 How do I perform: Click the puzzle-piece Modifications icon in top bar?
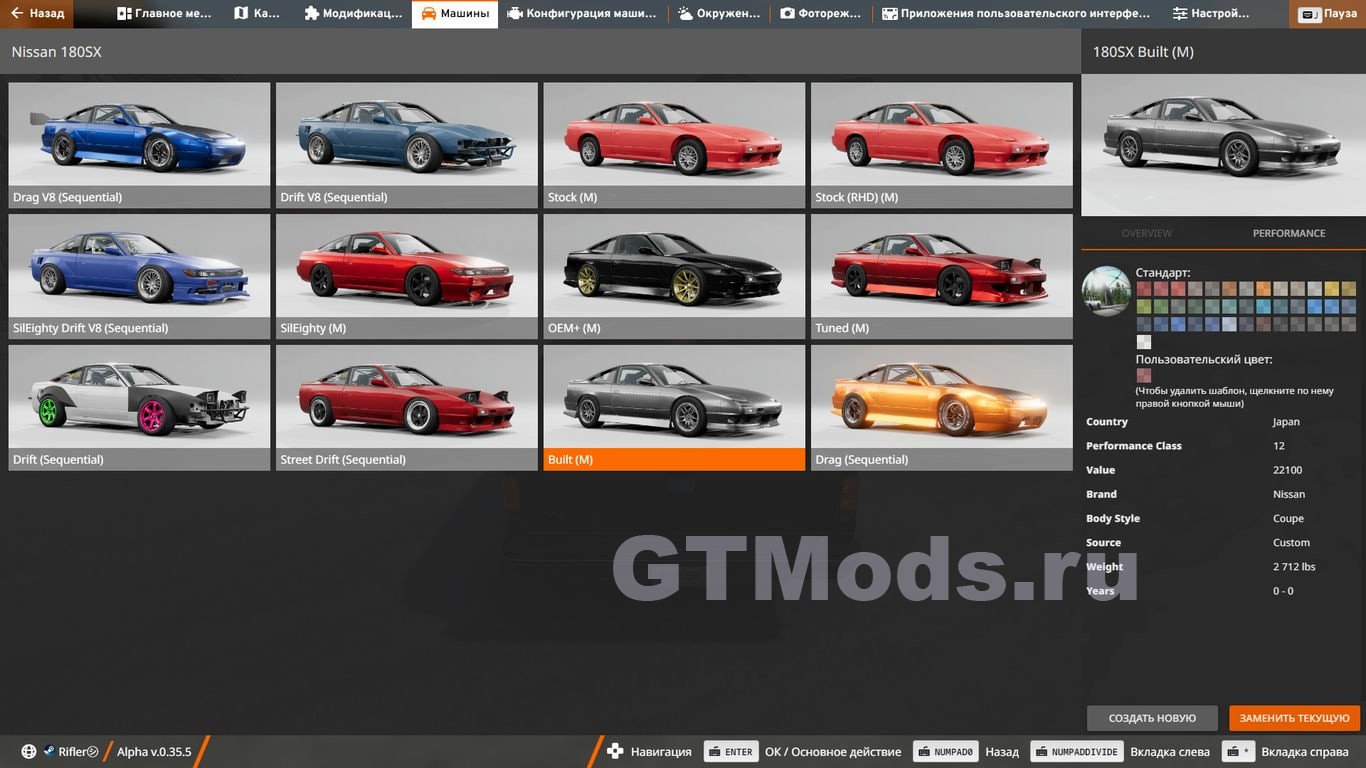tap(311, 14)
